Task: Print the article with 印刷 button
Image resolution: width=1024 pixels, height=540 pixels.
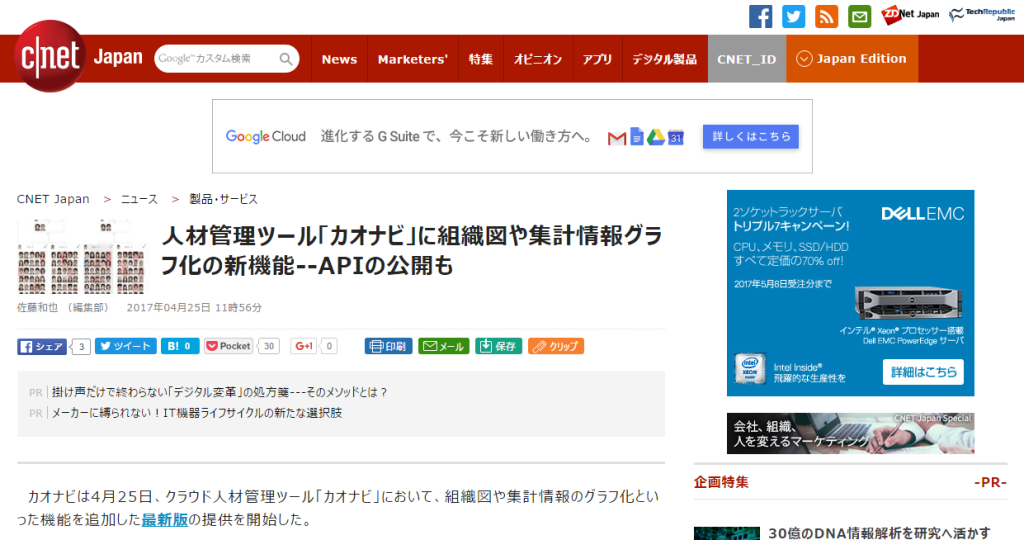Action: 389,346
